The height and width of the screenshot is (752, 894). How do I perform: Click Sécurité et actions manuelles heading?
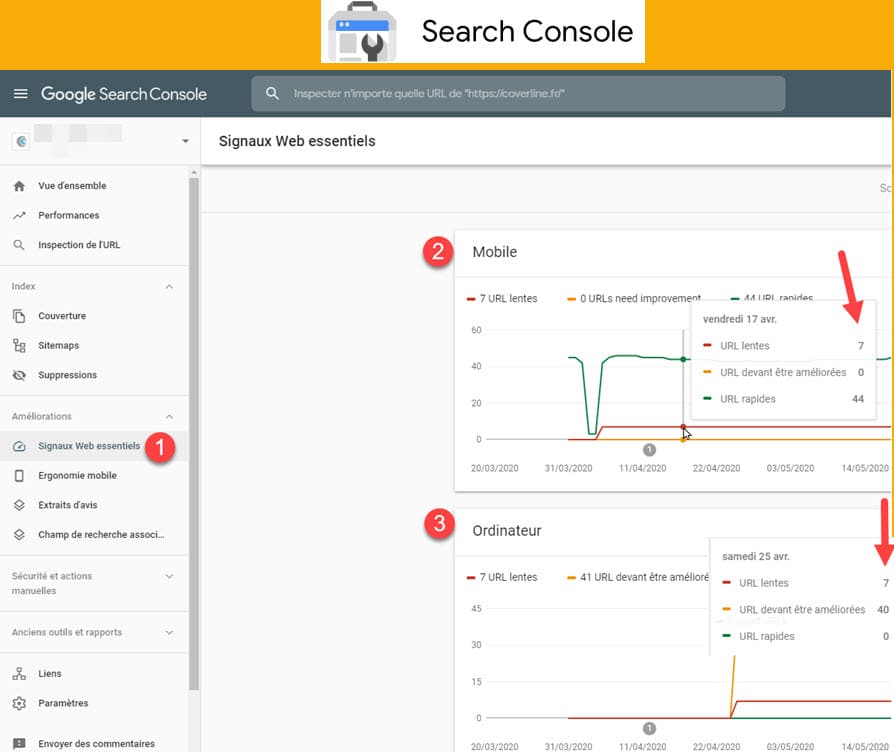pos(52,583)
